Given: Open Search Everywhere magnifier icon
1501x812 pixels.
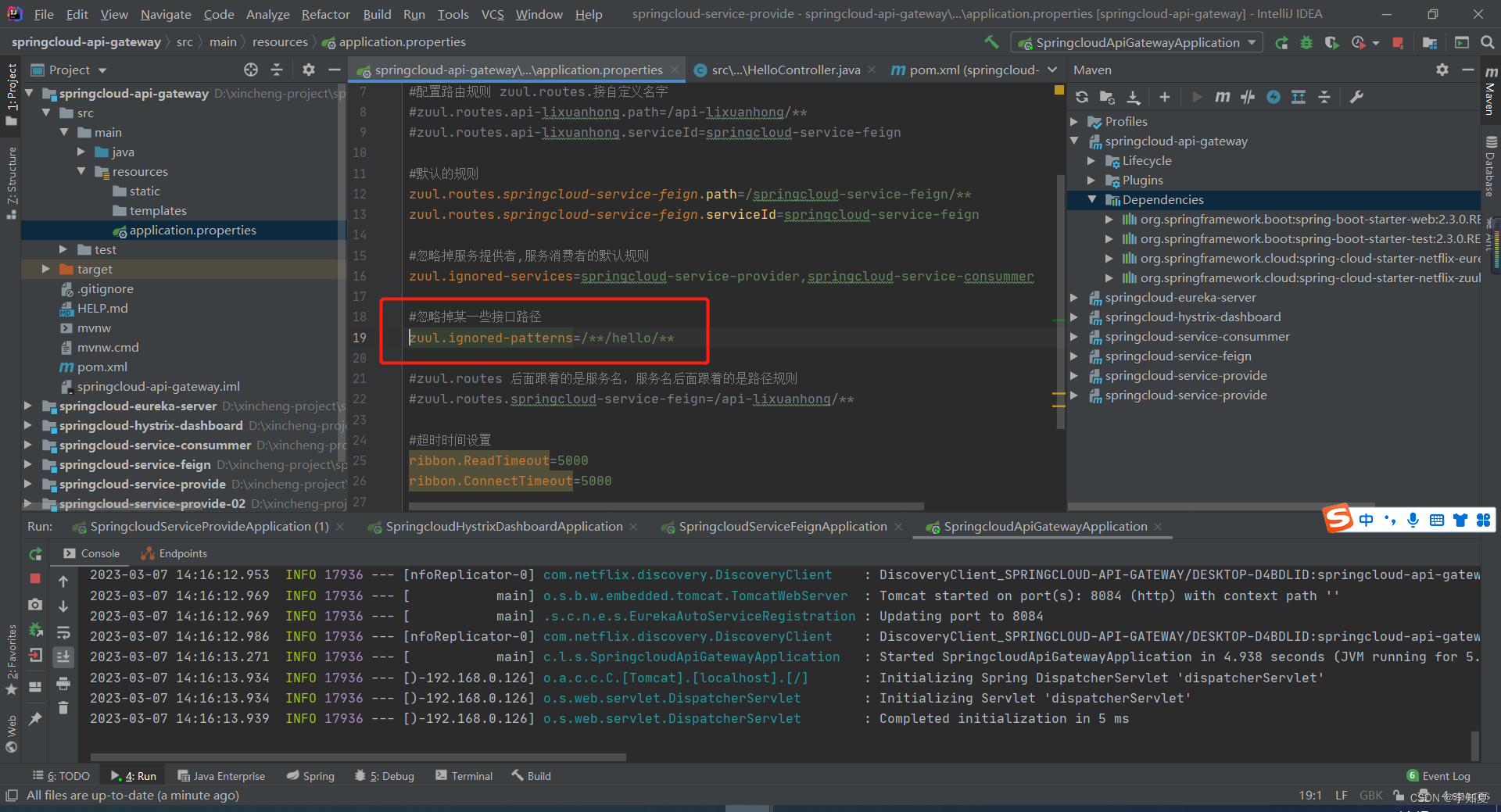Looking at the screenshot, I should [x=1488, y=43].
